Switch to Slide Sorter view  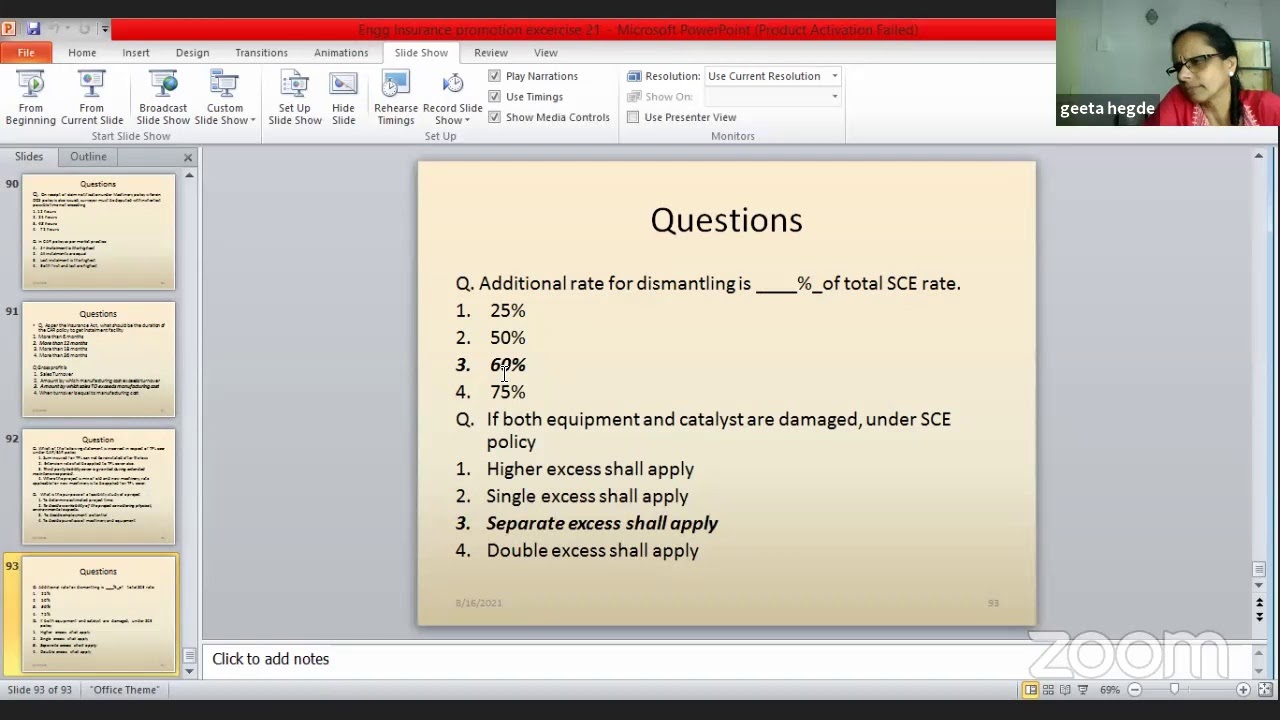[1048, 689]
